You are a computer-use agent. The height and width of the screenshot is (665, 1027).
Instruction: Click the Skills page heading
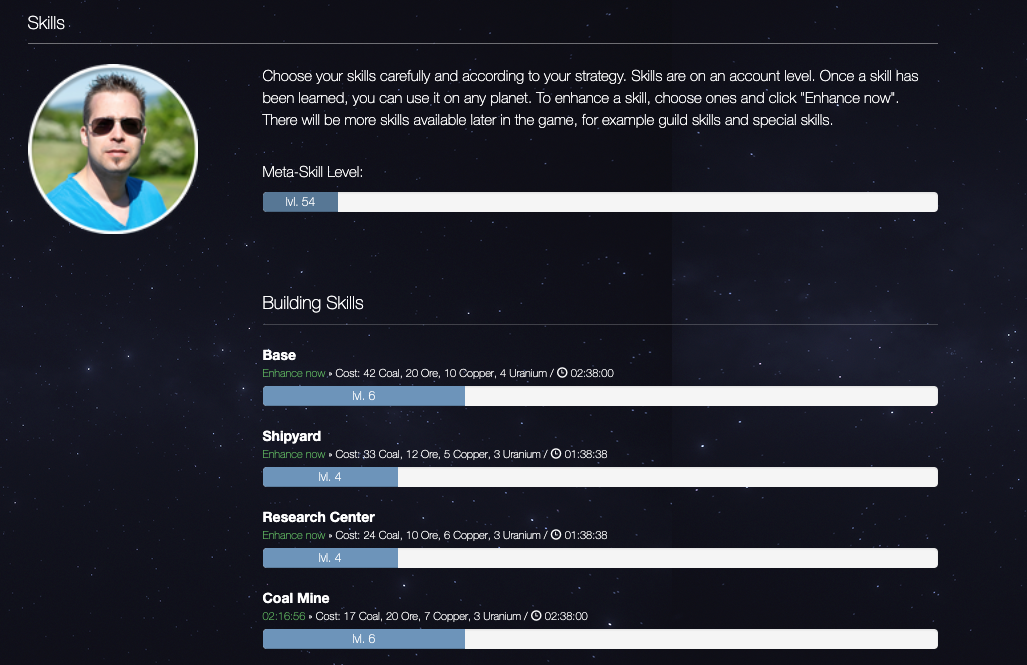pos(46,22)
